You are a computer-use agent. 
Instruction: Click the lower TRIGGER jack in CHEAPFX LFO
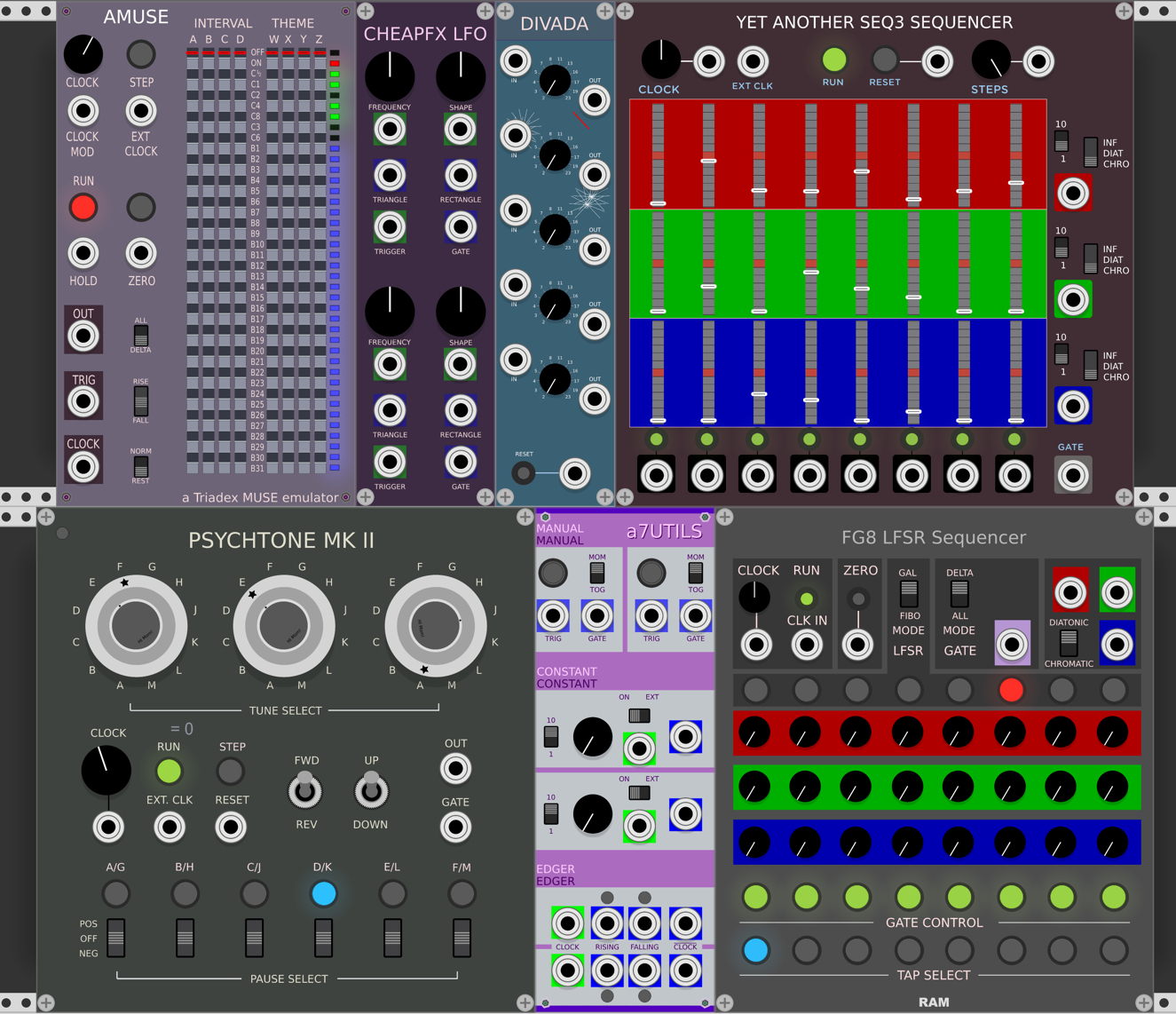coord(390,463)
